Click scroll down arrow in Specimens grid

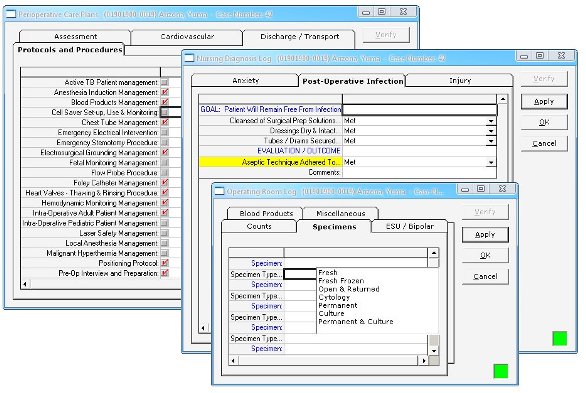[x=434, y=351]
